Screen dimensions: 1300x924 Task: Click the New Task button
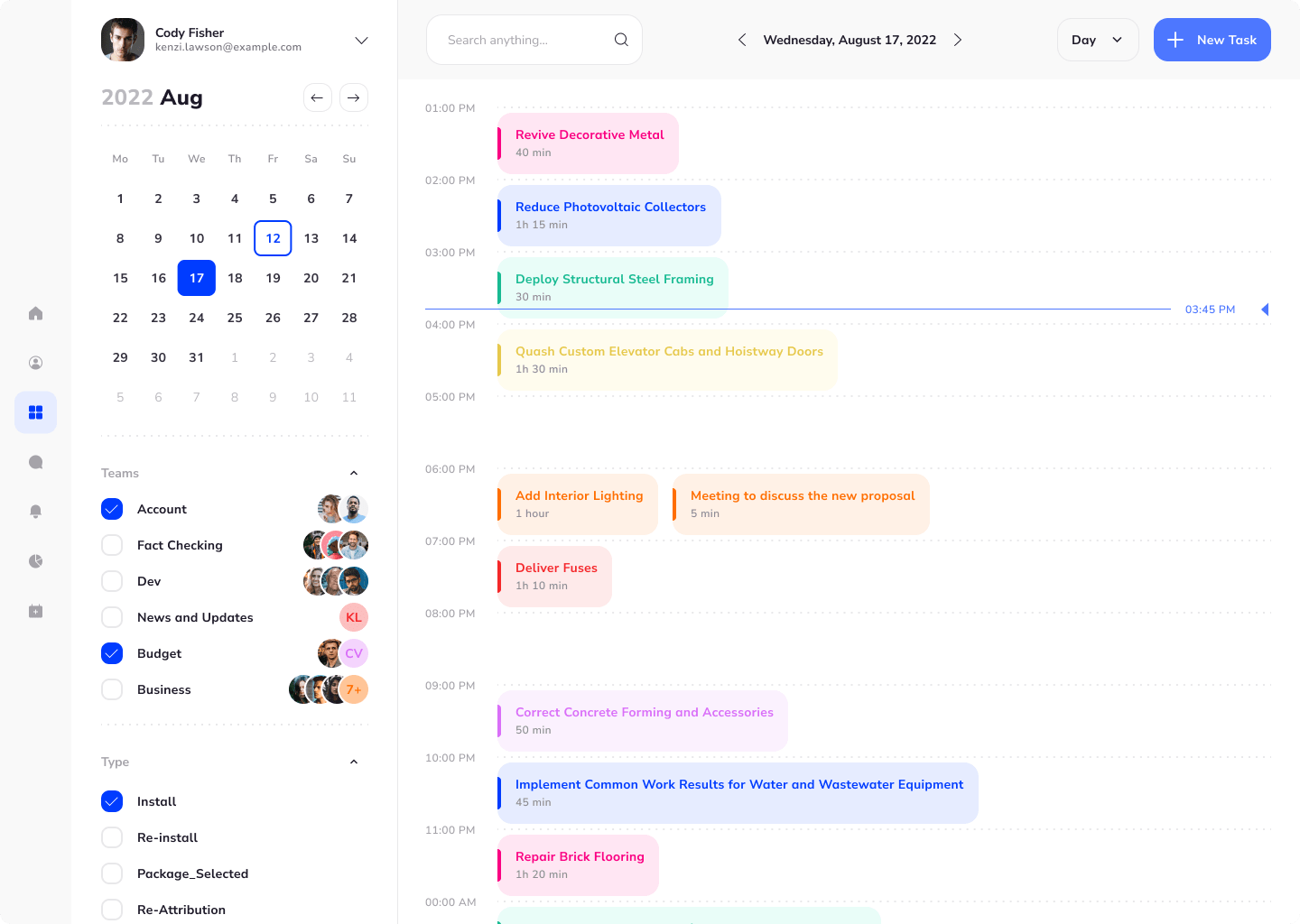click(1212, 40)
